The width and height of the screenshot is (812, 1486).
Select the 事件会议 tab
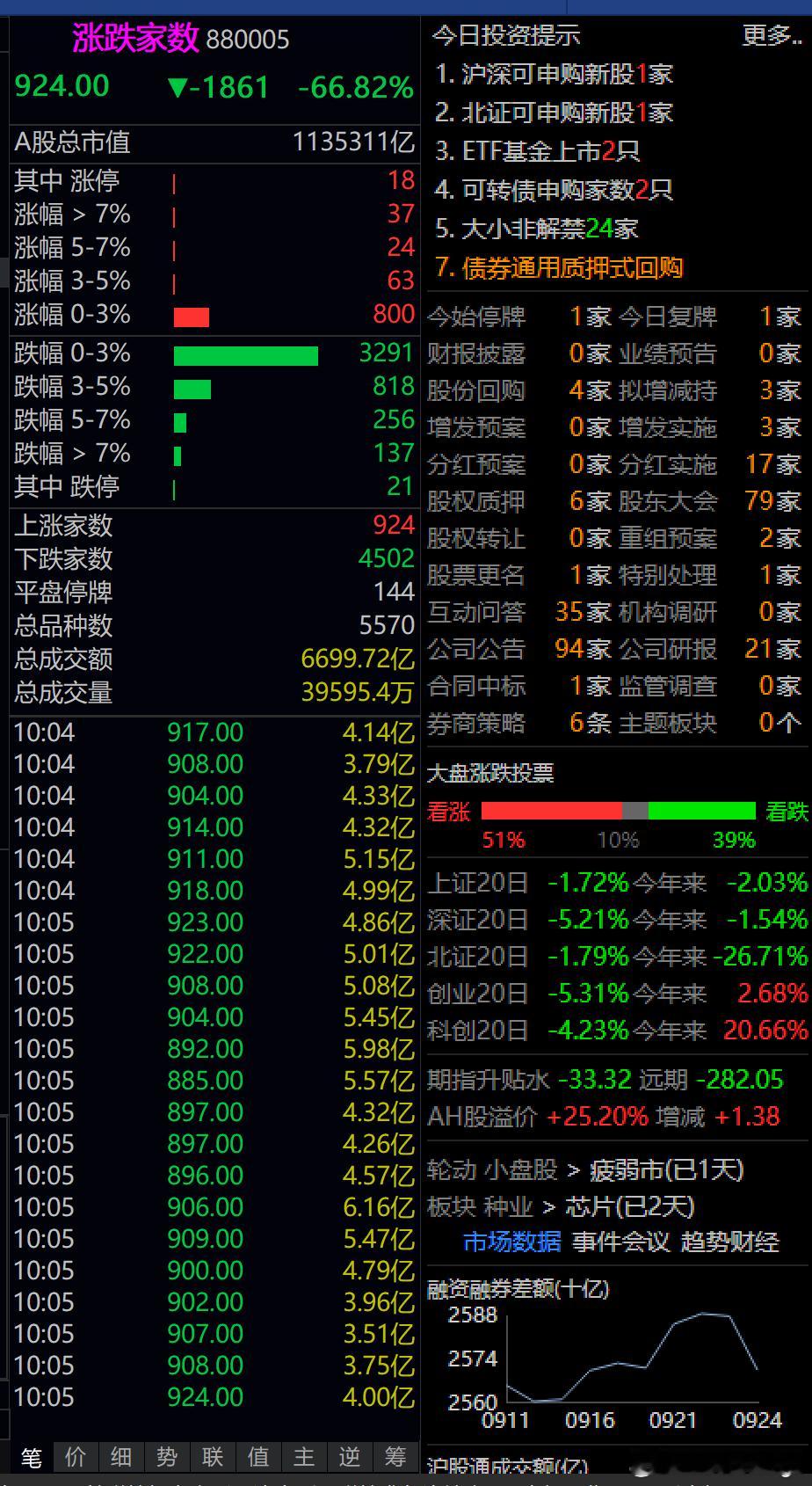[620, 1242]
